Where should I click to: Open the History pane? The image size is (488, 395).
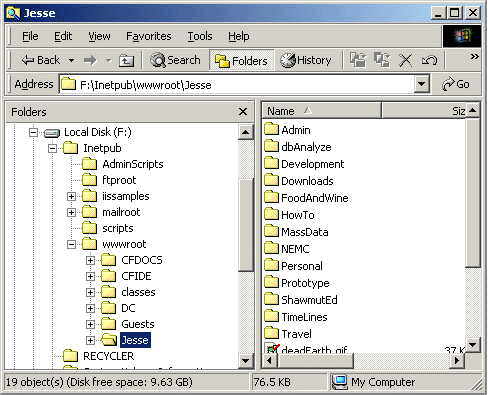305,60
